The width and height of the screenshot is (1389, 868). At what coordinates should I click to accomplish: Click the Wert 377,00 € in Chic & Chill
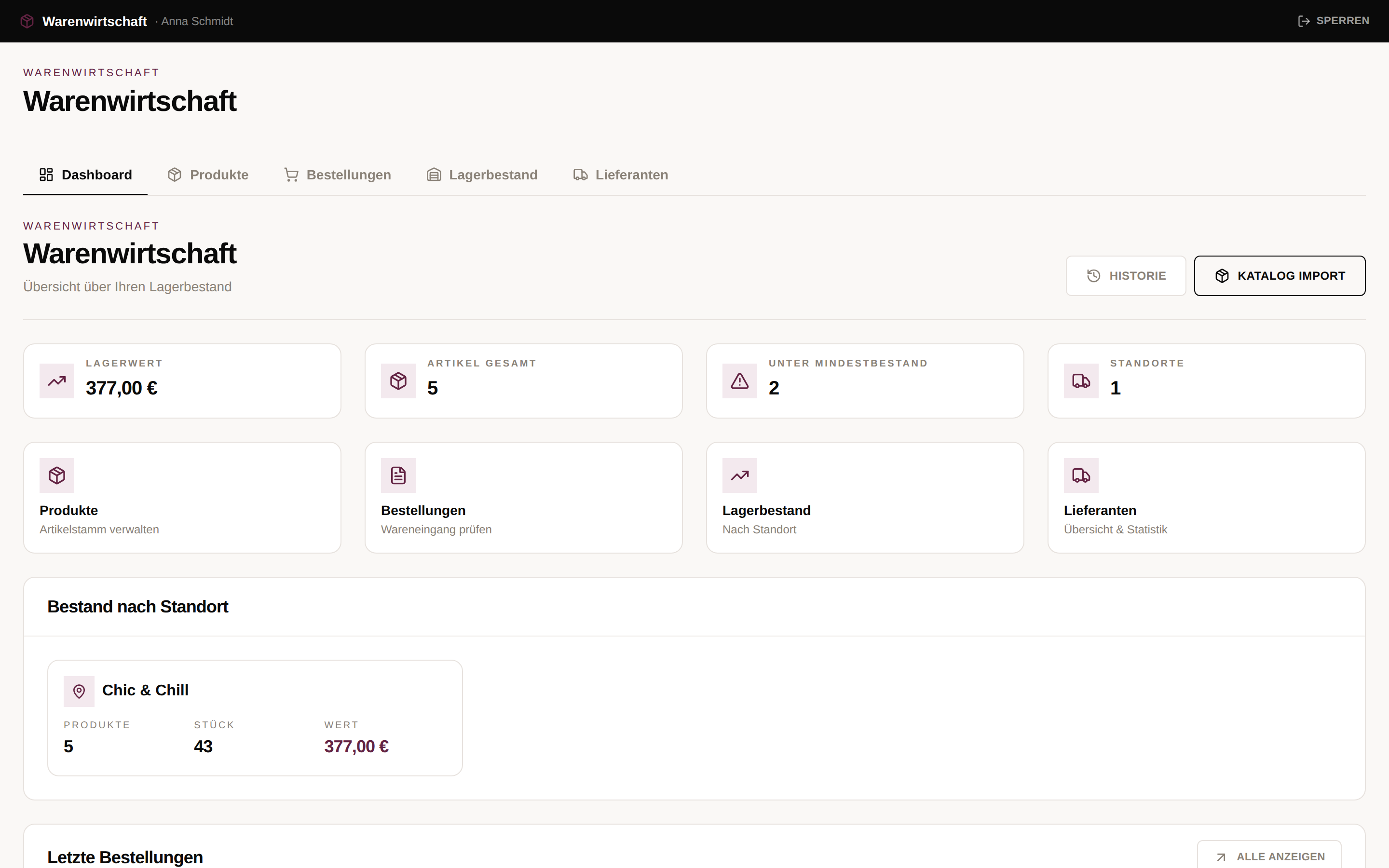pos(356,746)
